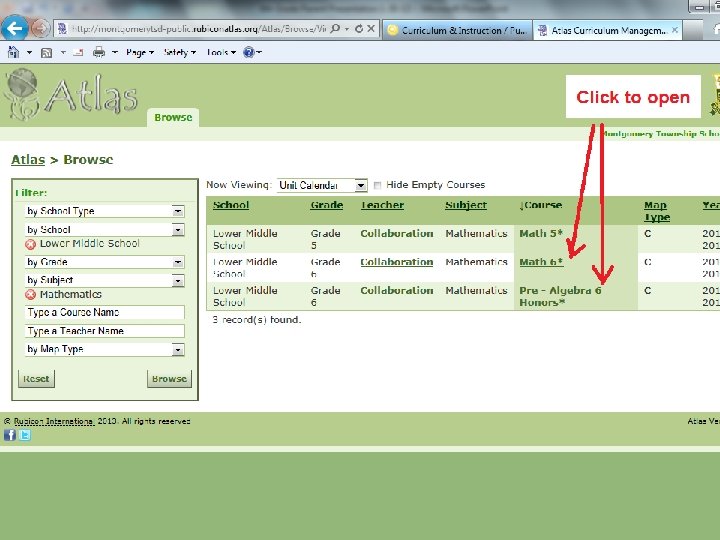Open Rubicon International footer link
720x540 pixels.
54,421
